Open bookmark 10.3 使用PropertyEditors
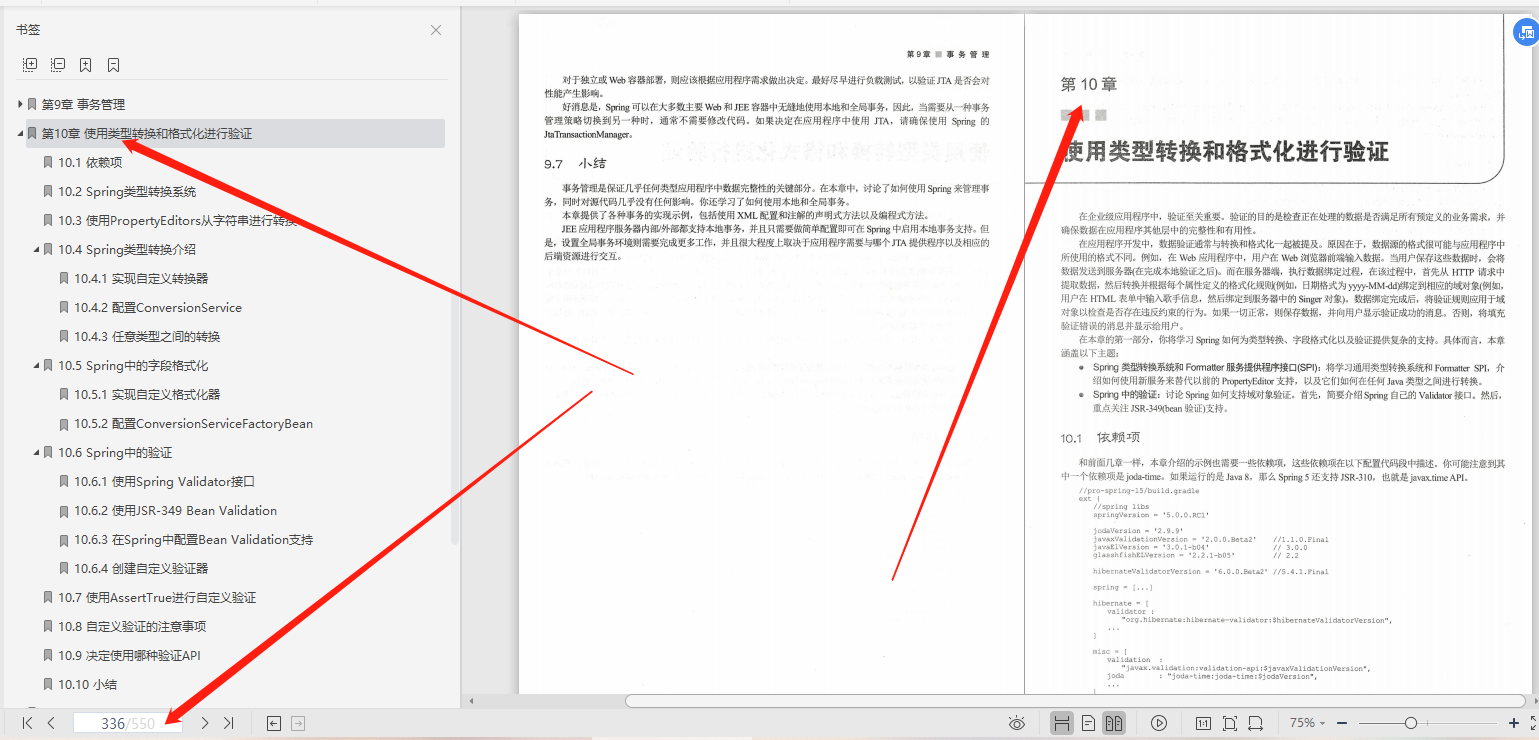1539x740 pixels. click(x=178, y=220)
